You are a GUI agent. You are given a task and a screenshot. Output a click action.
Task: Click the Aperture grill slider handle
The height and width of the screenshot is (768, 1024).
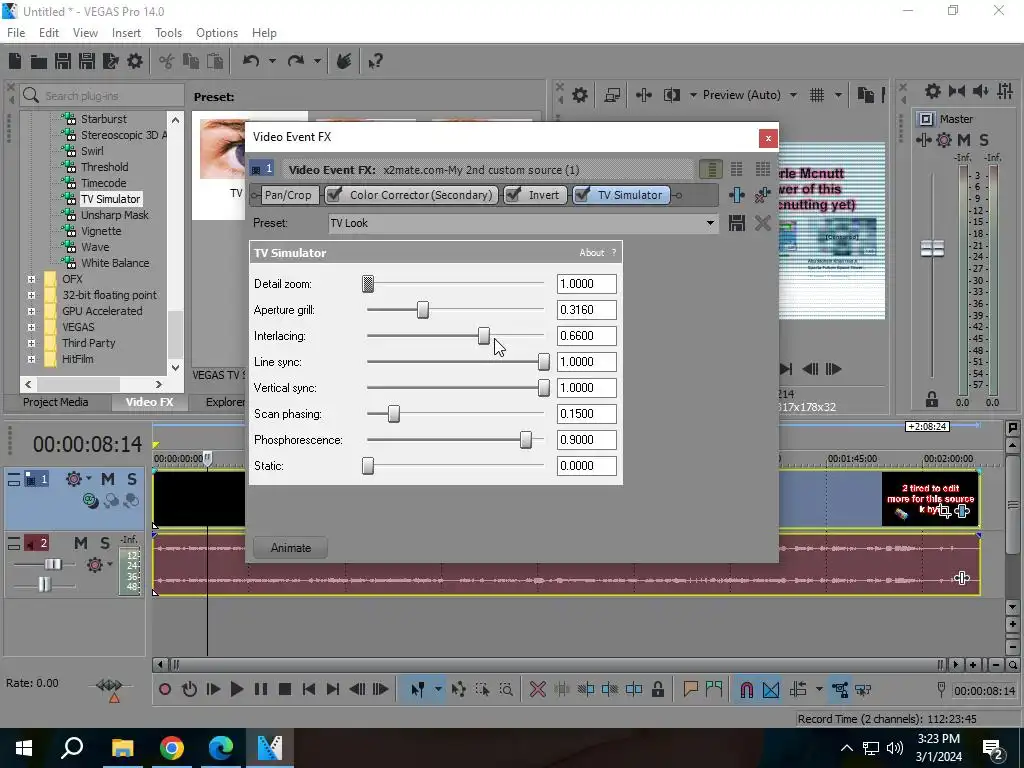pyautogui.click(x=423, y=310)
